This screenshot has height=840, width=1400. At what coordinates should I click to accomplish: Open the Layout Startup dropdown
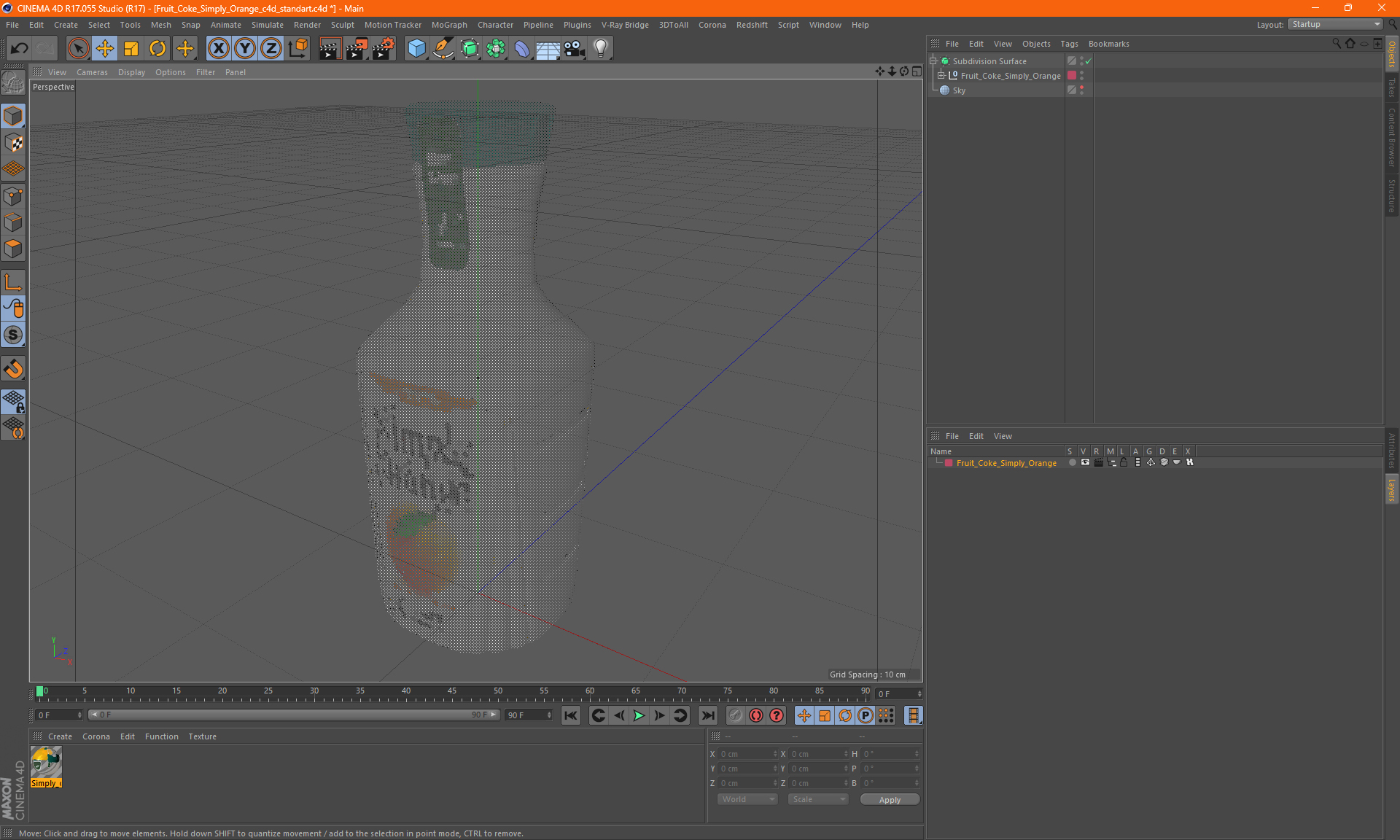tap(1335, 24)
